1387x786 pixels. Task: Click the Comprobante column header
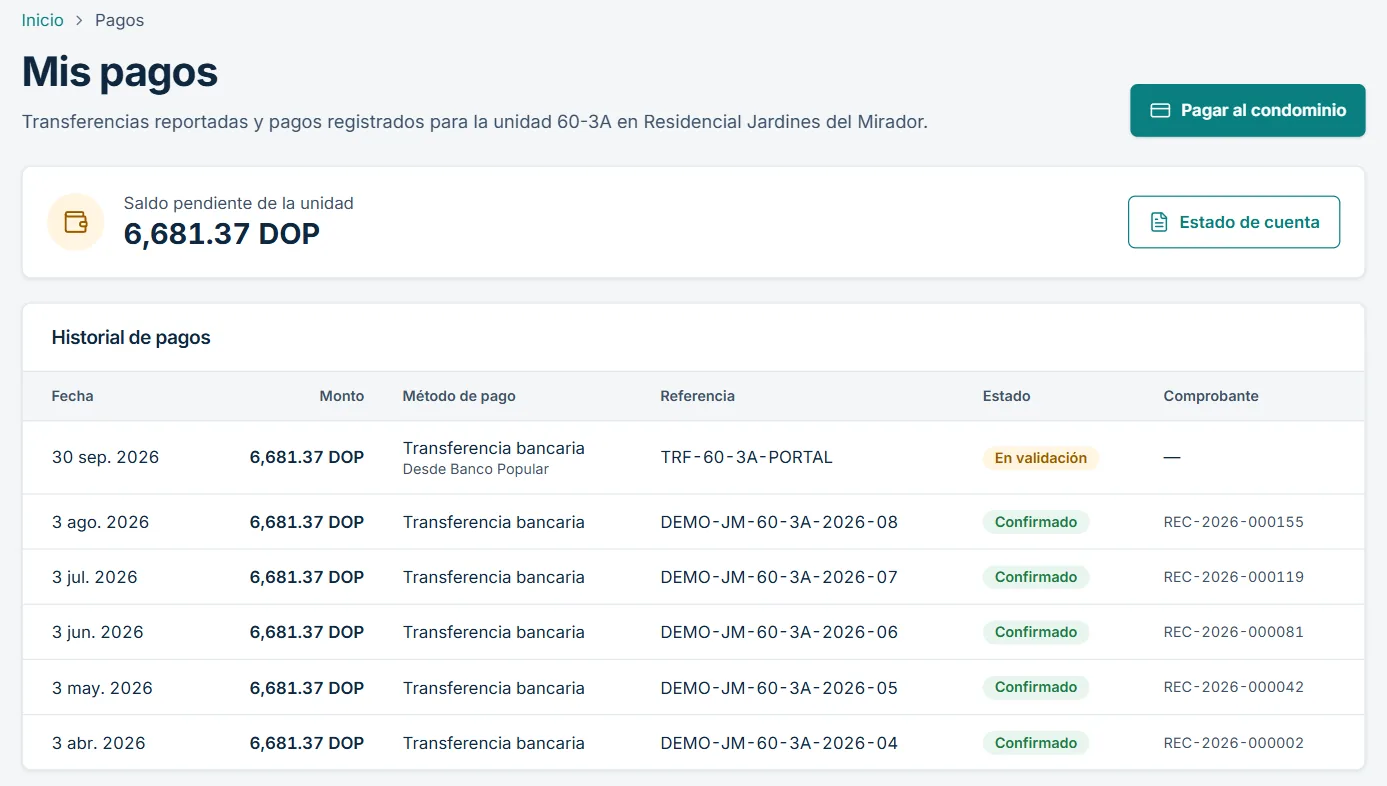point(1211,396)
